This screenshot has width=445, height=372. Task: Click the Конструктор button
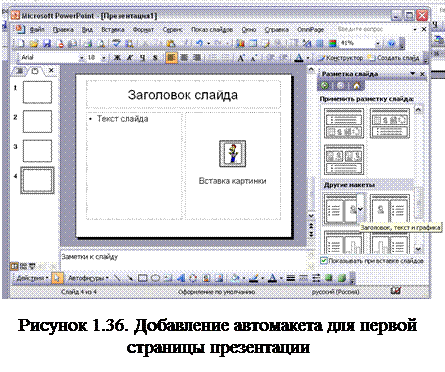click(x=341, y=58)
